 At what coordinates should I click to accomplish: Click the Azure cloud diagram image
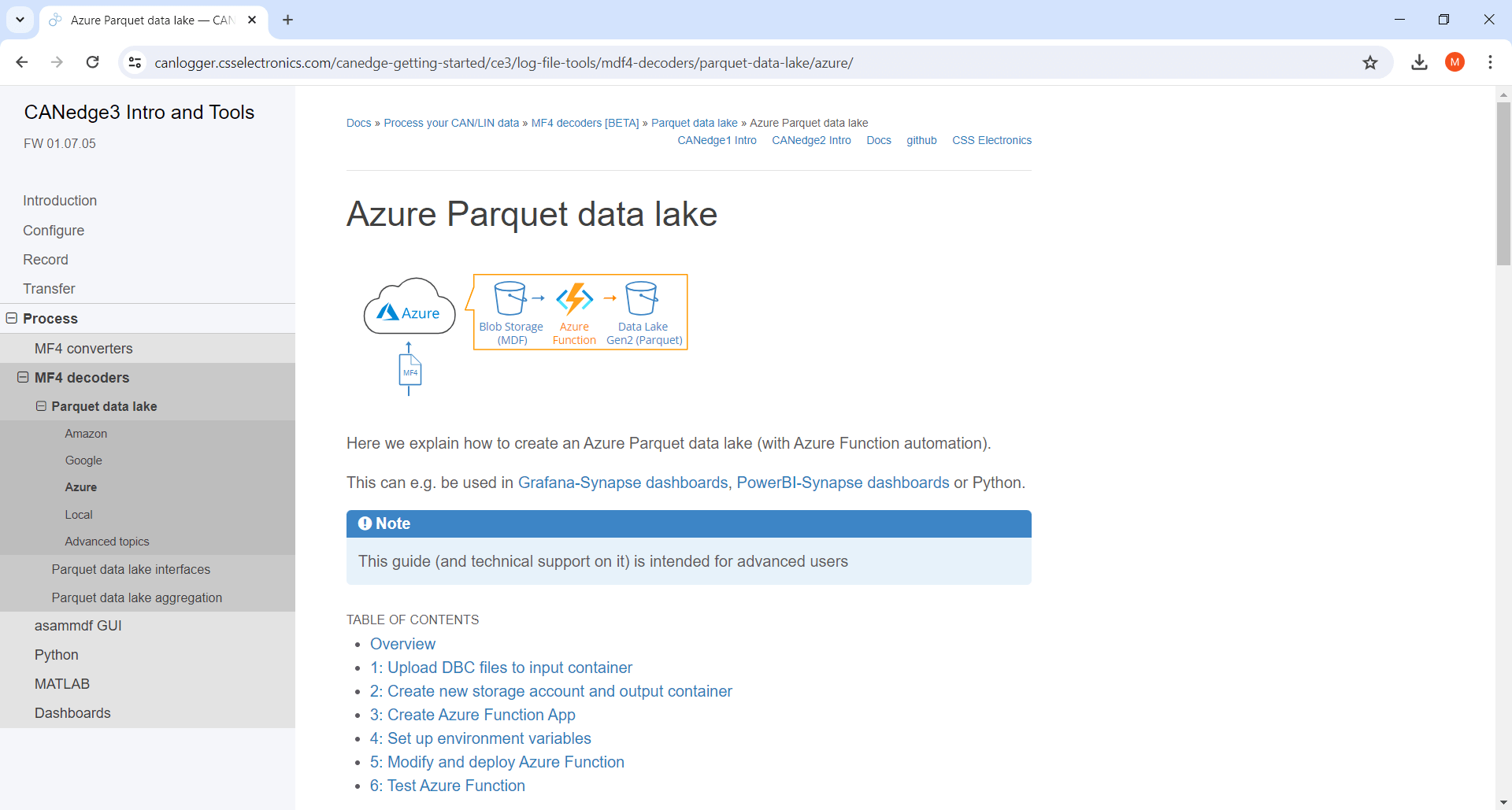409,307
